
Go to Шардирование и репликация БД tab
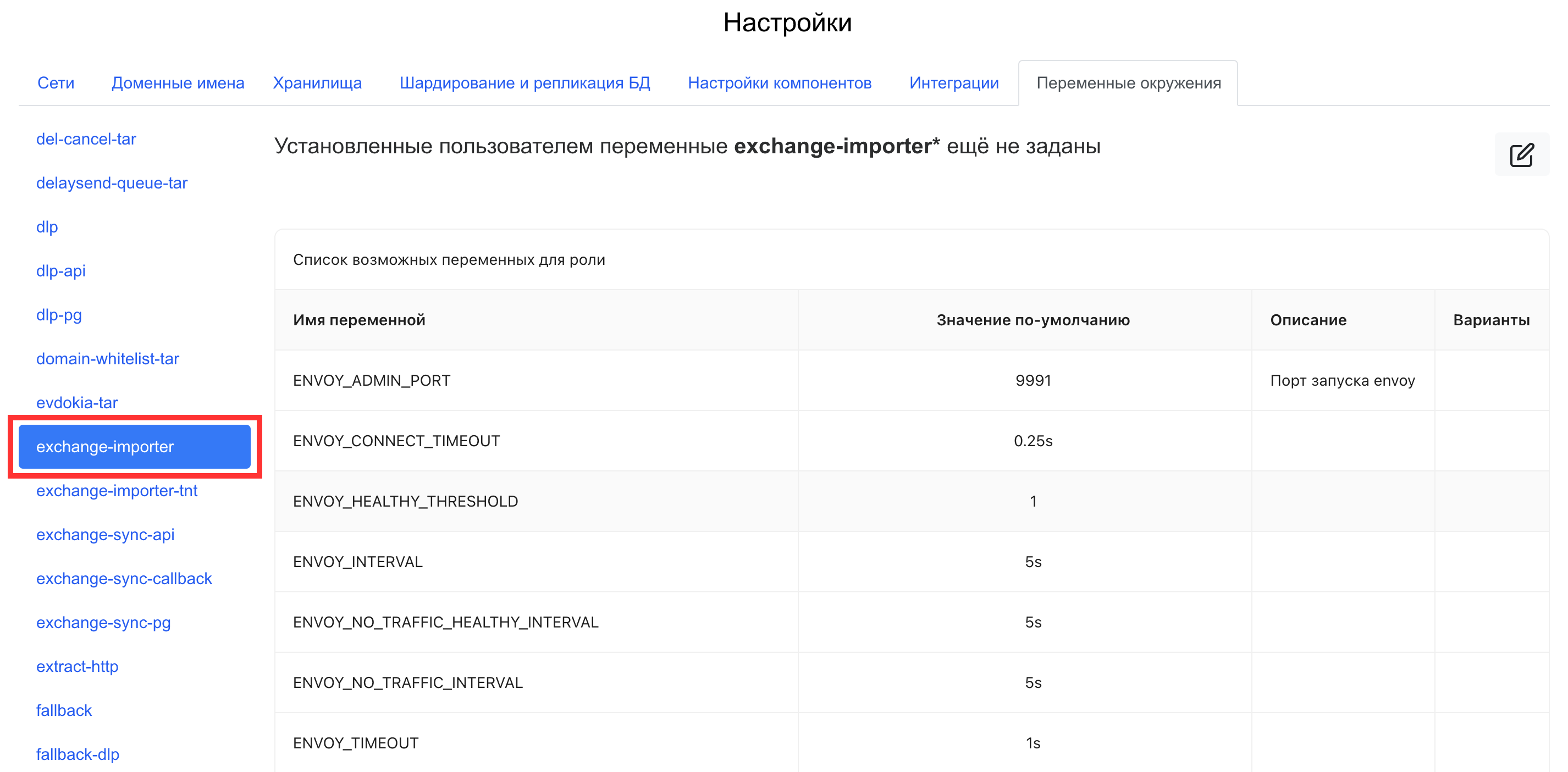point(524,83)
